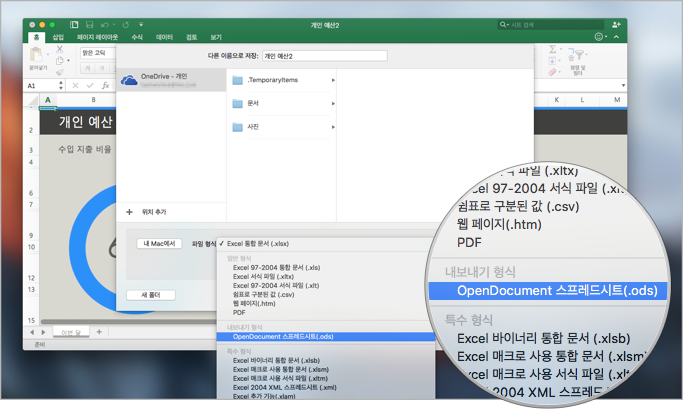Open the Quick Access Toolbar customize arrow

pos(141,25)
